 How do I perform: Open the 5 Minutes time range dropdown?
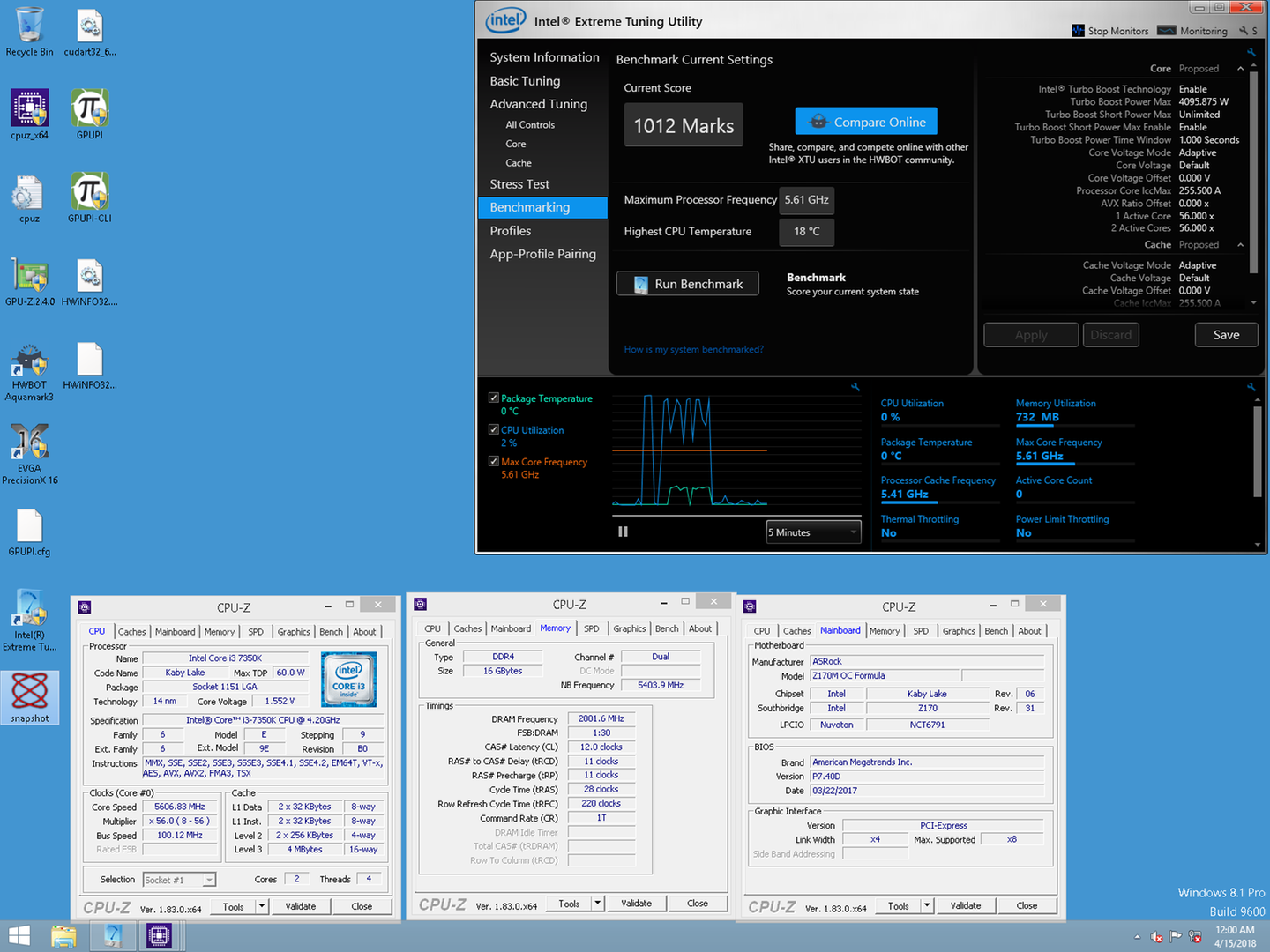pyautogui.click(x=813, y=532)
